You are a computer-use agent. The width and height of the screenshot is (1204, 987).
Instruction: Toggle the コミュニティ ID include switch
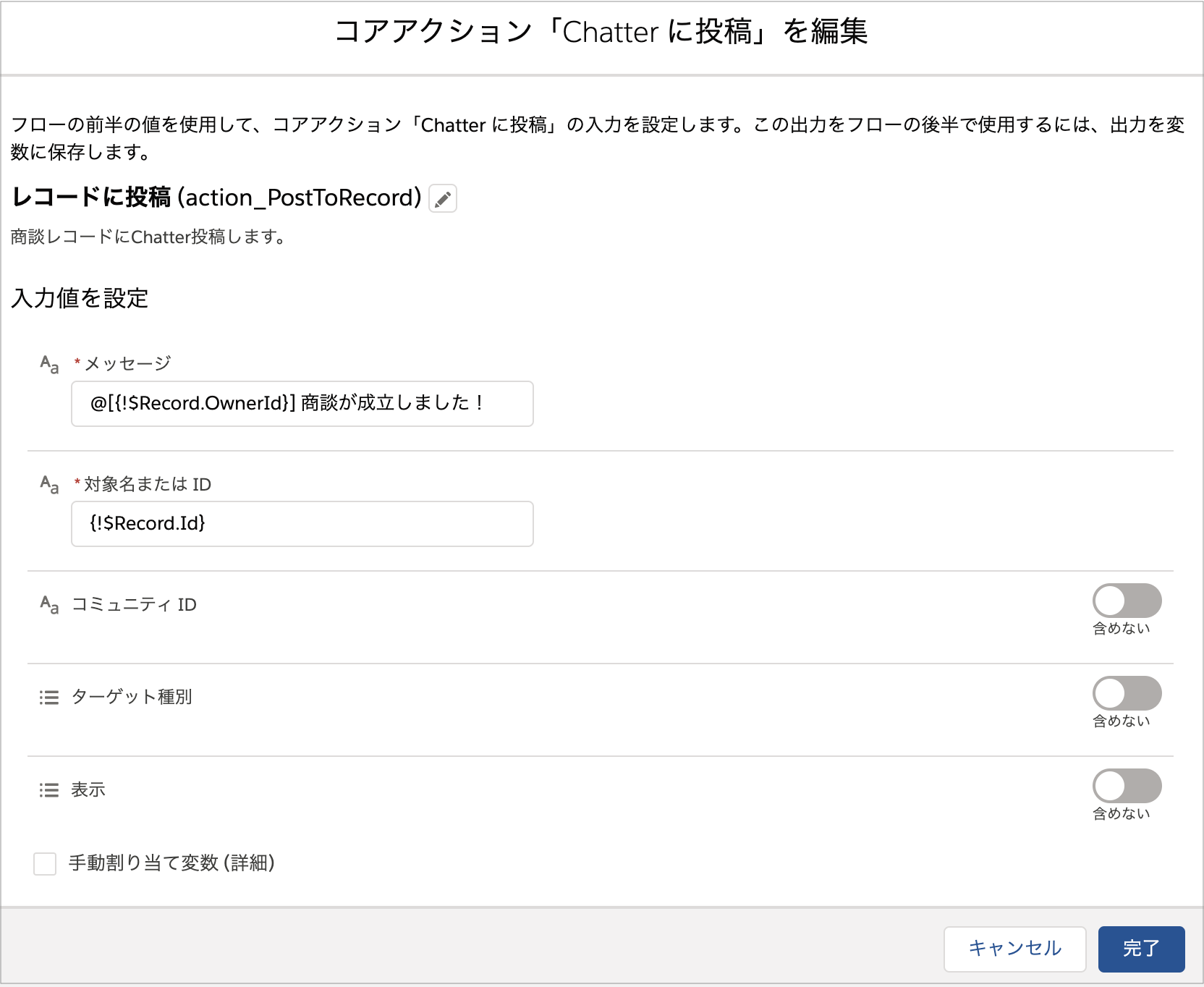1127,601
